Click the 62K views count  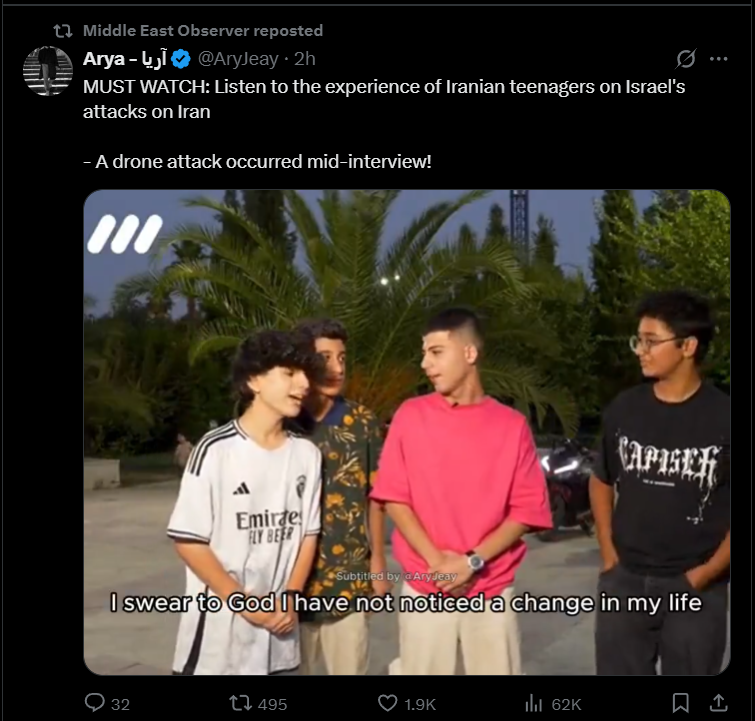click(566, 704)
